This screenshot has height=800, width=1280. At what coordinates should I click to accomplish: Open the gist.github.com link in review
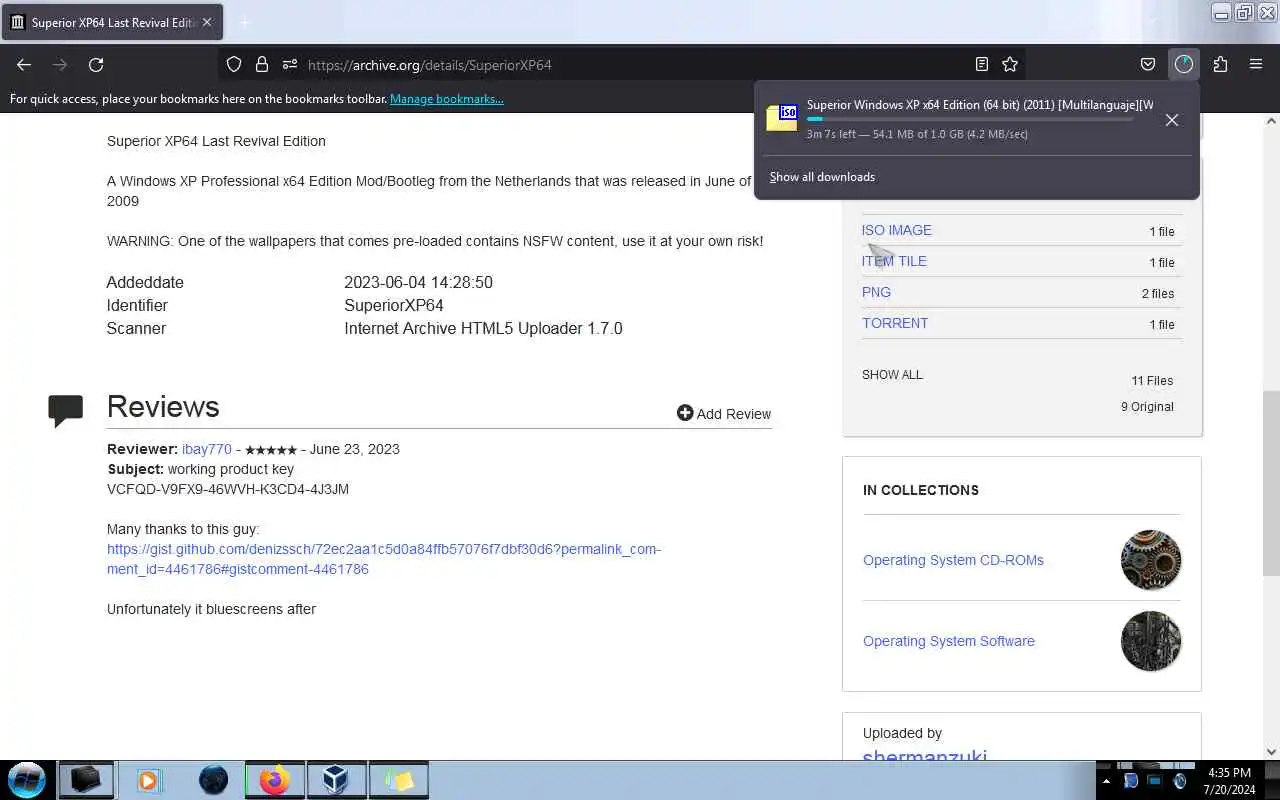point(384,559)
